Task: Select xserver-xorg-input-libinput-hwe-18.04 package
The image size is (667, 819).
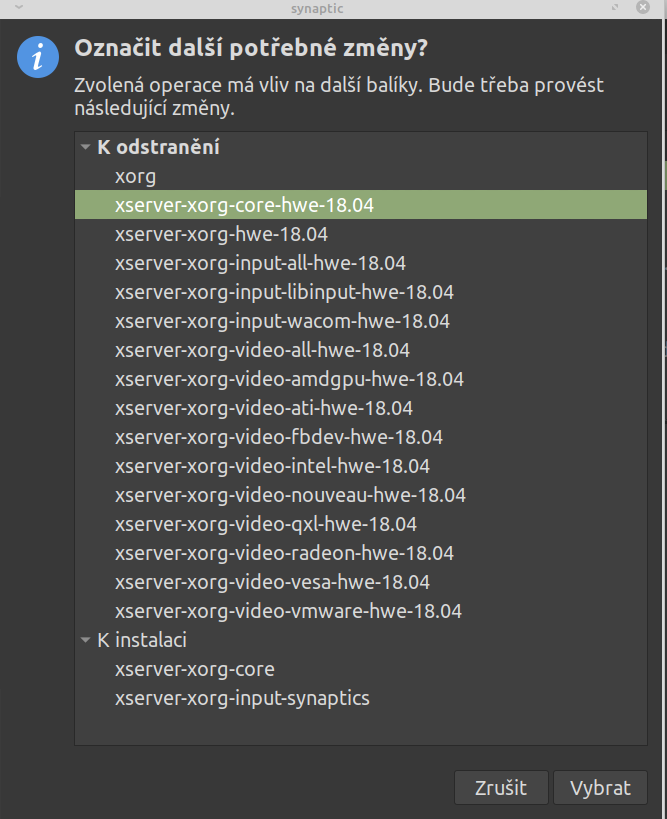Action: point(284,292)
